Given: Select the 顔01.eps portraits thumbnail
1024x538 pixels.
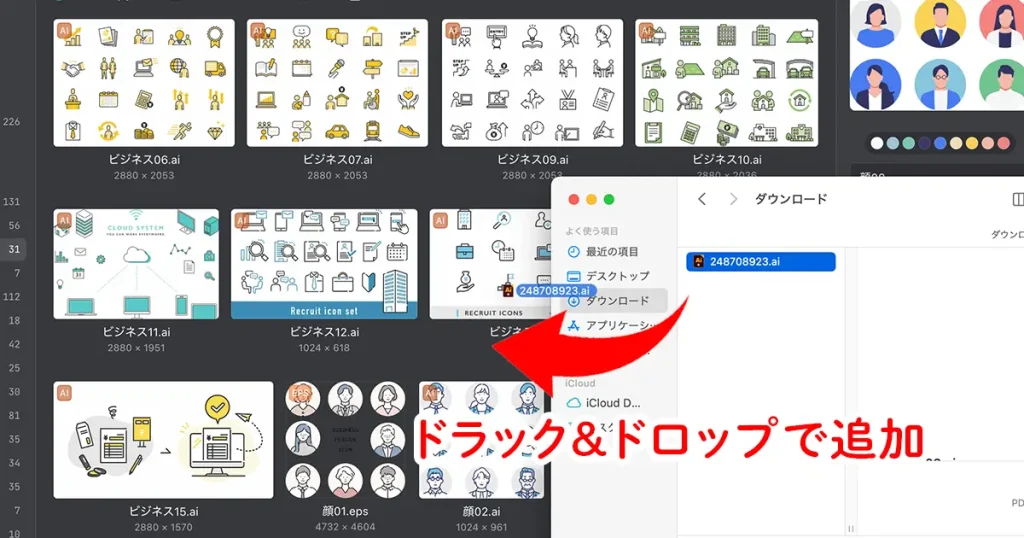Looking at the screenshot, I should (346, 439).
